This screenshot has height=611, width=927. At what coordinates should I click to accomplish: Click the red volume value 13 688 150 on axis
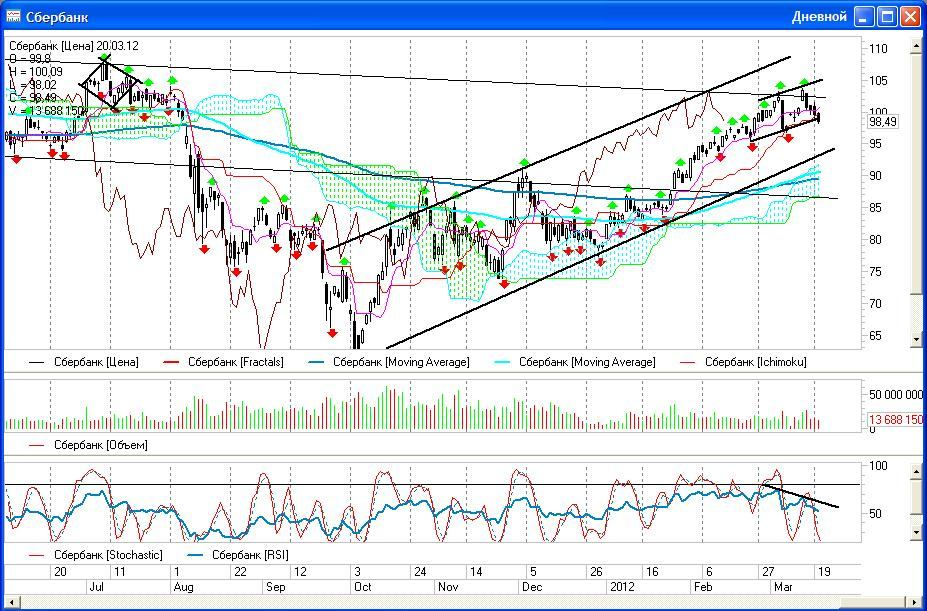coord(896,419)
